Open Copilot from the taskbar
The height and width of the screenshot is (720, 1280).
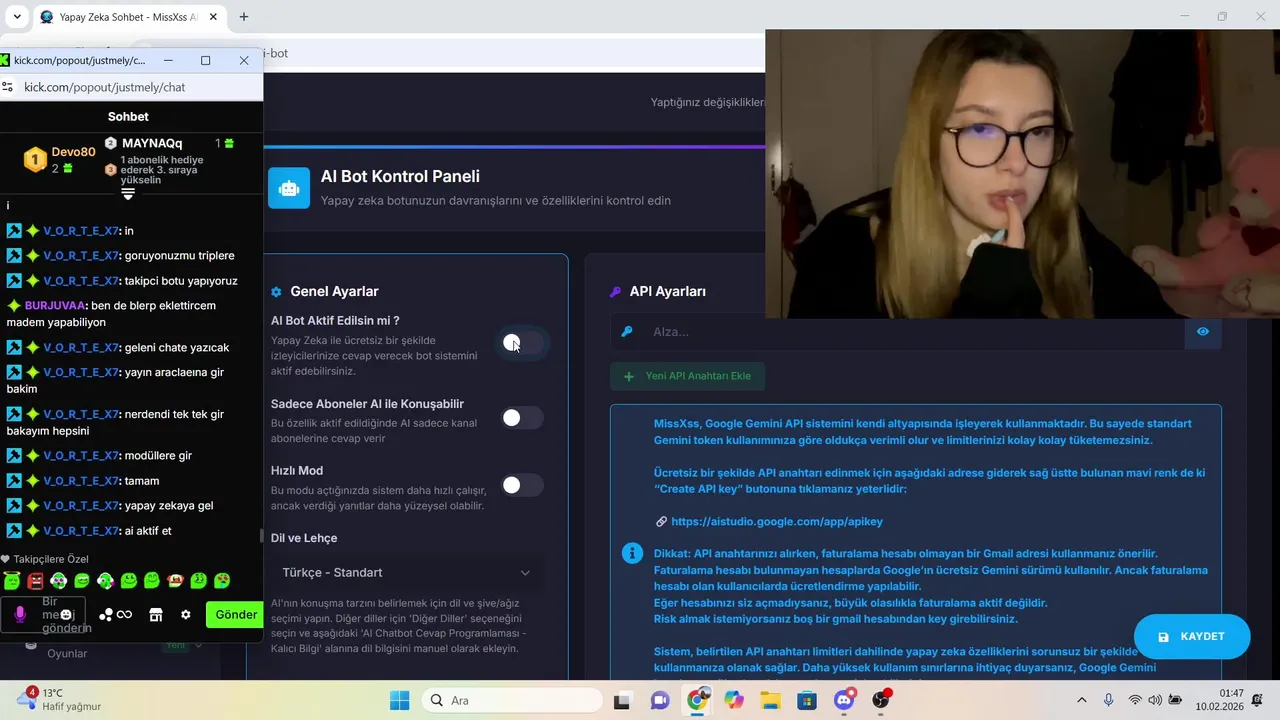734,700
